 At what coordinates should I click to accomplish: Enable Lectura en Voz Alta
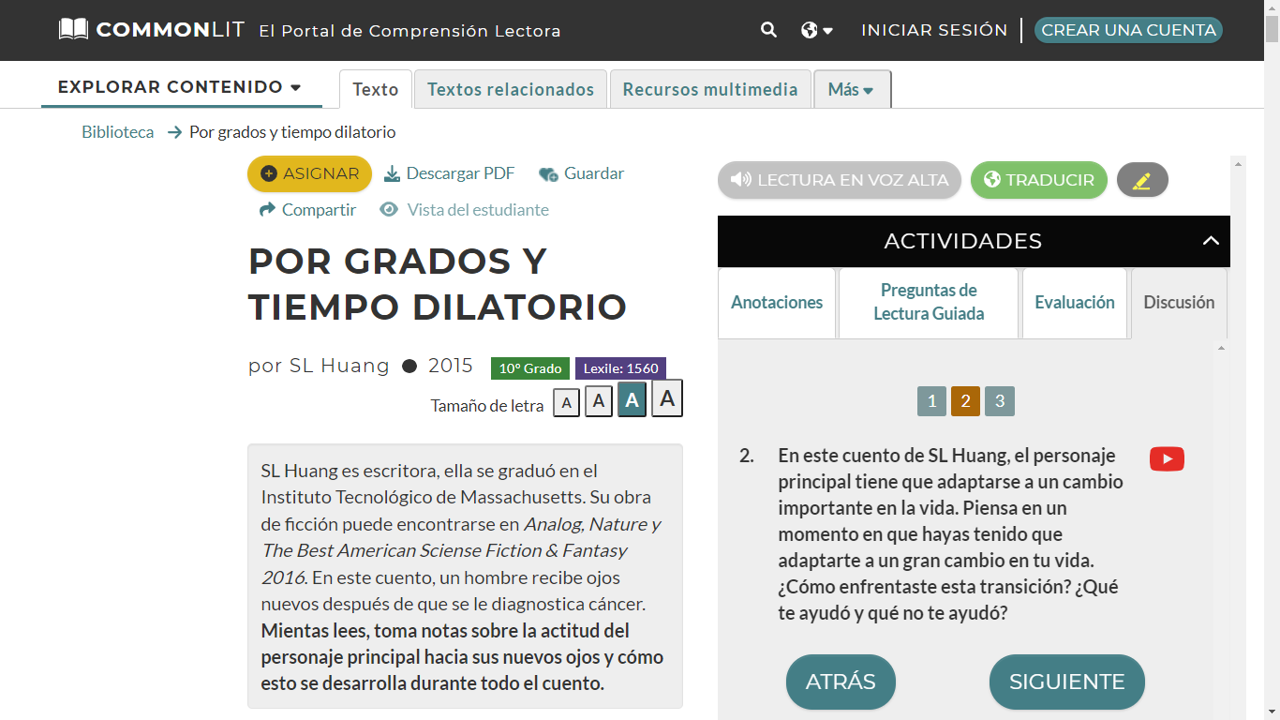(838, 180)
